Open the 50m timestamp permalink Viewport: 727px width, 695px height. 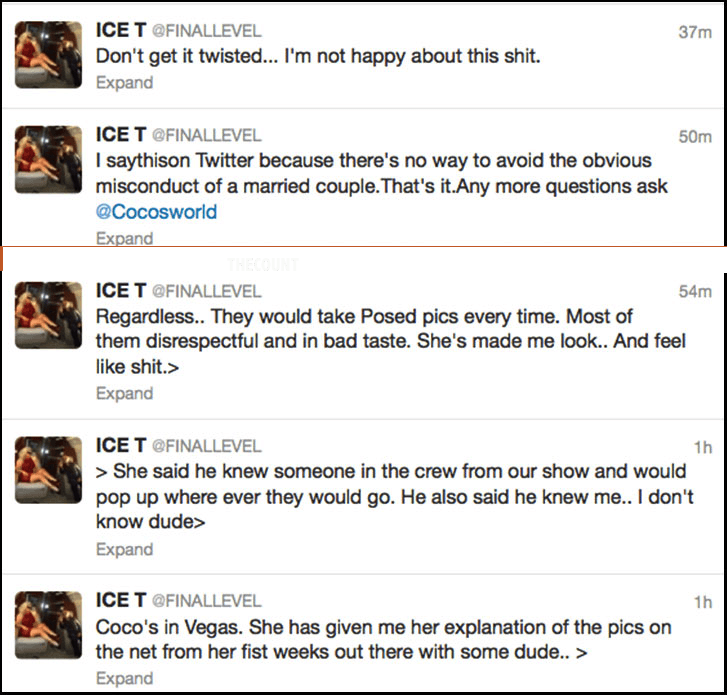(x=694, y=136)
